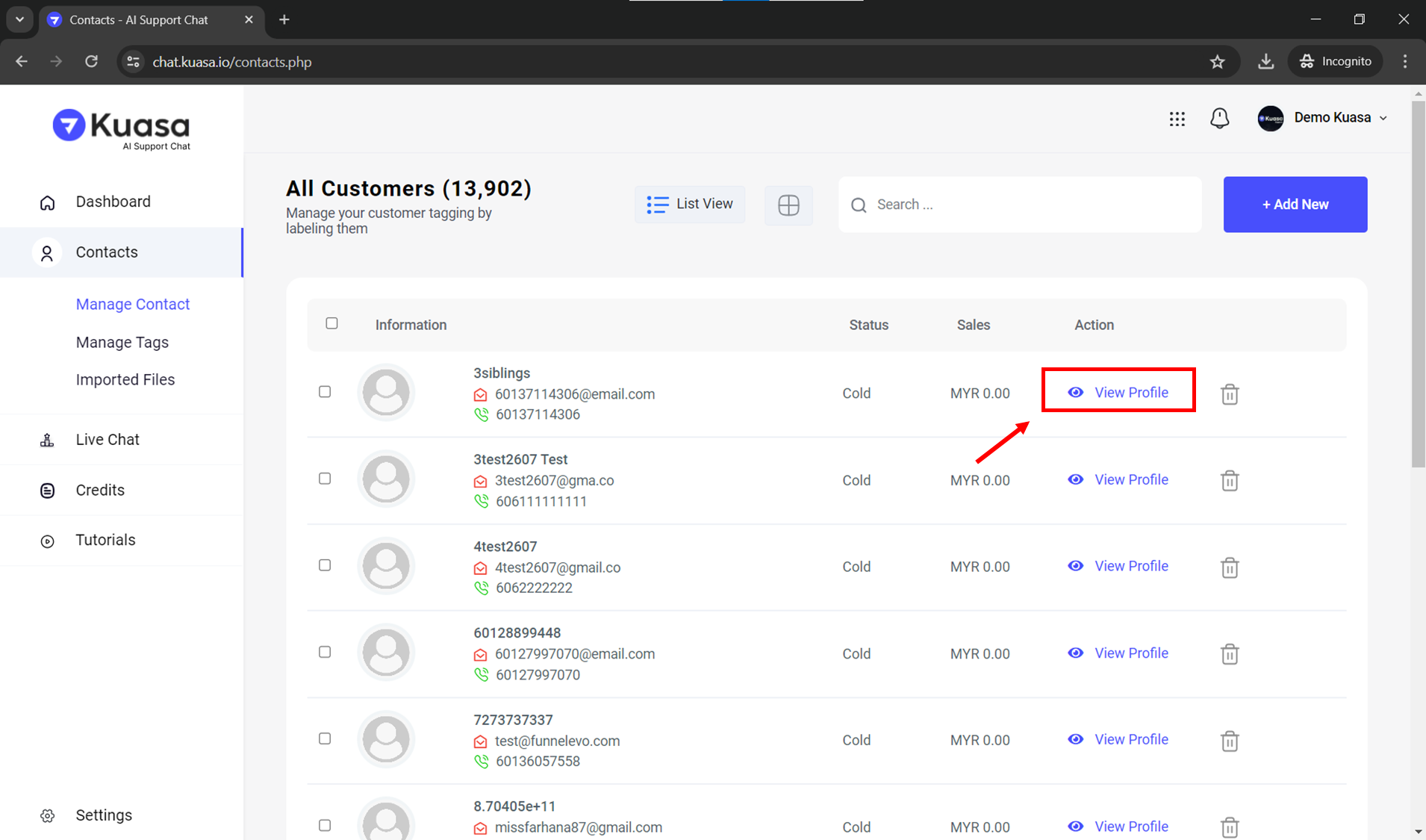Bookmark this page with the star icon

(1217, 62)
